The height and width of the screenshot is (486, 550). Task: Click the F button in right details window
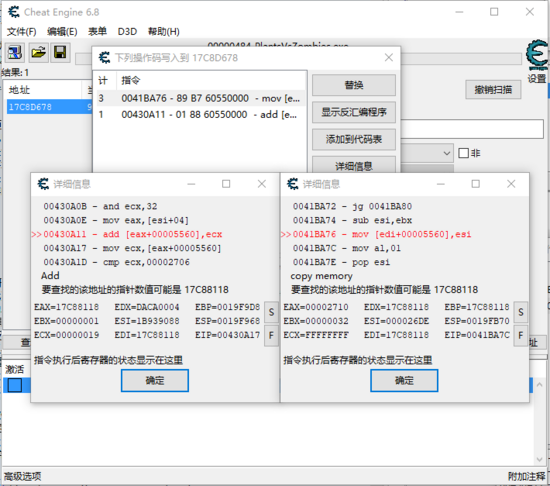[x=521, y=336]
